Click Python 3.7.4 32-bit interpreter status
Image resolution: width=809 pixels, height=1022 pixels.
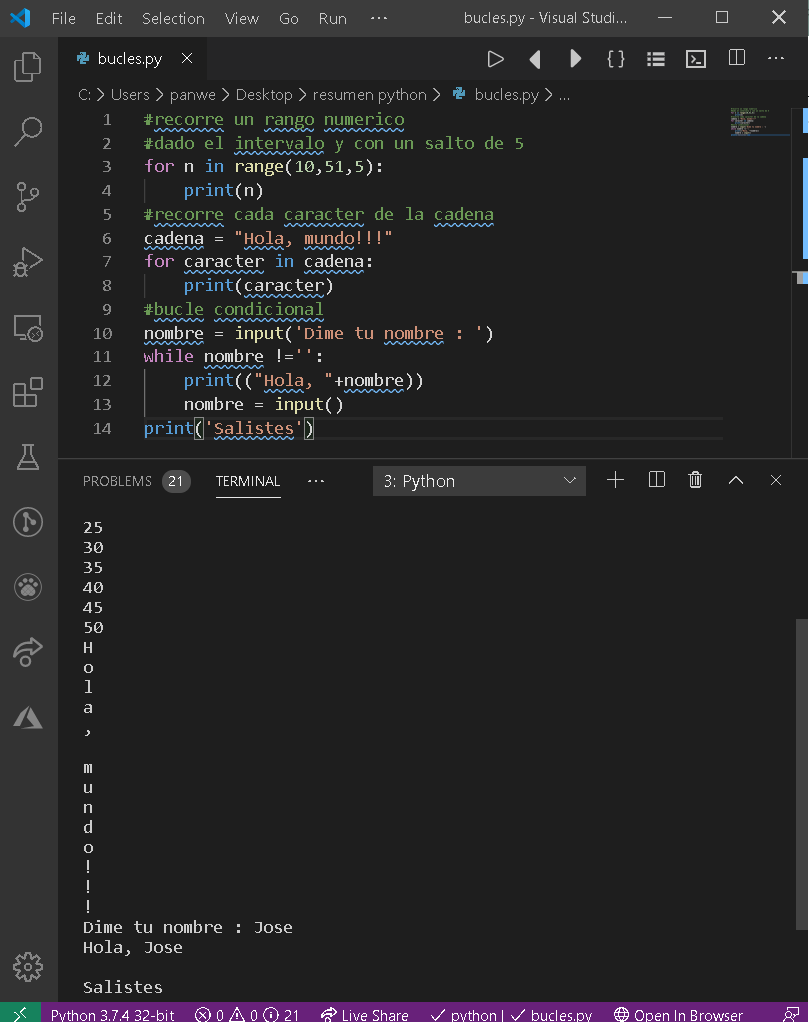click(x=113, y=1014)
